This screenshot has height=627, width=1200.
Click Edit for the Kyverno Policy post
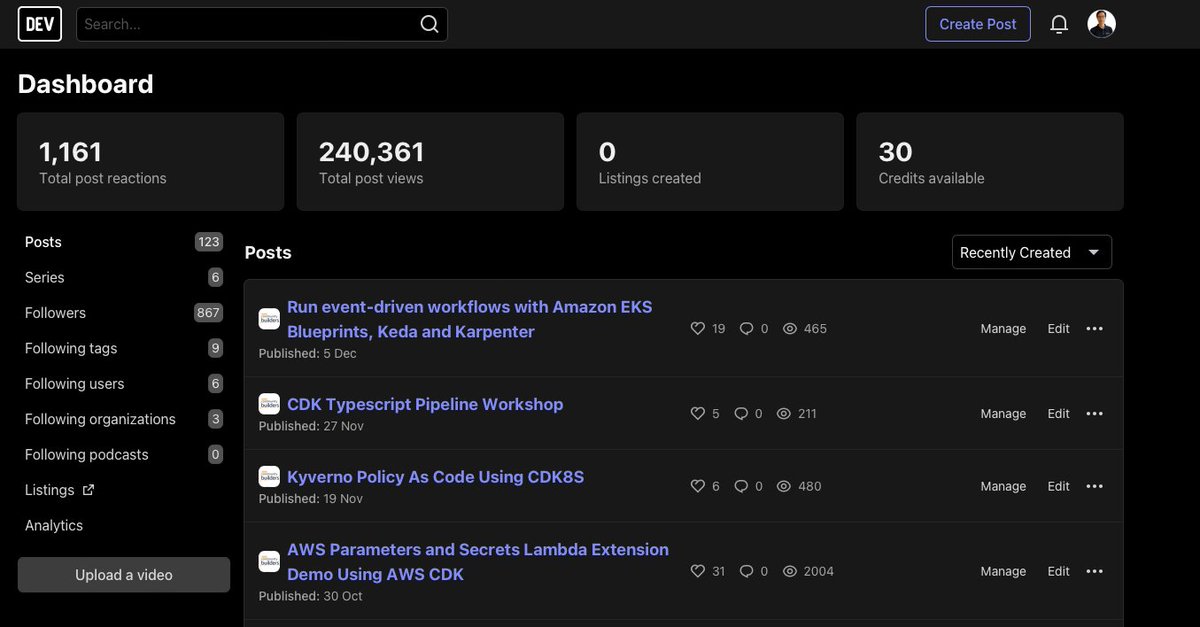[1059, 486]
